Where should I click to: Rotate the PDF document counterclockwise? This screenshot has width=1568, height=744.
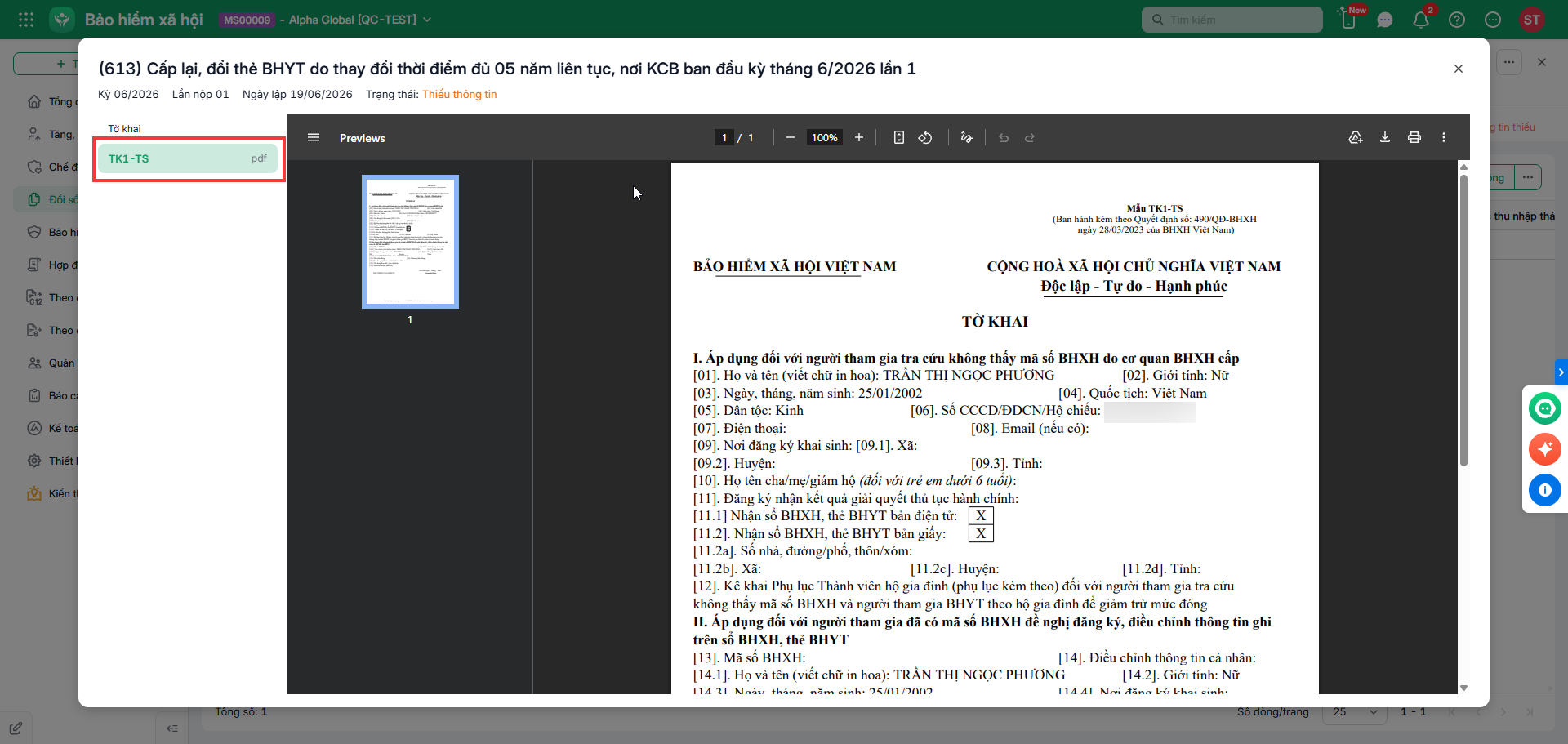925,138
